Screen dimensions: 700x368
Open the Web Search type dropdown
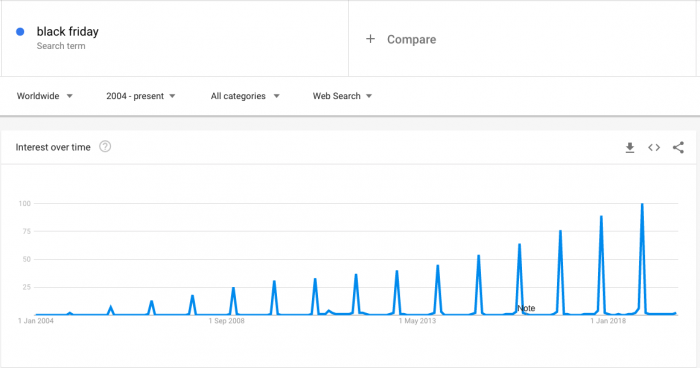[x=342, y=96]
